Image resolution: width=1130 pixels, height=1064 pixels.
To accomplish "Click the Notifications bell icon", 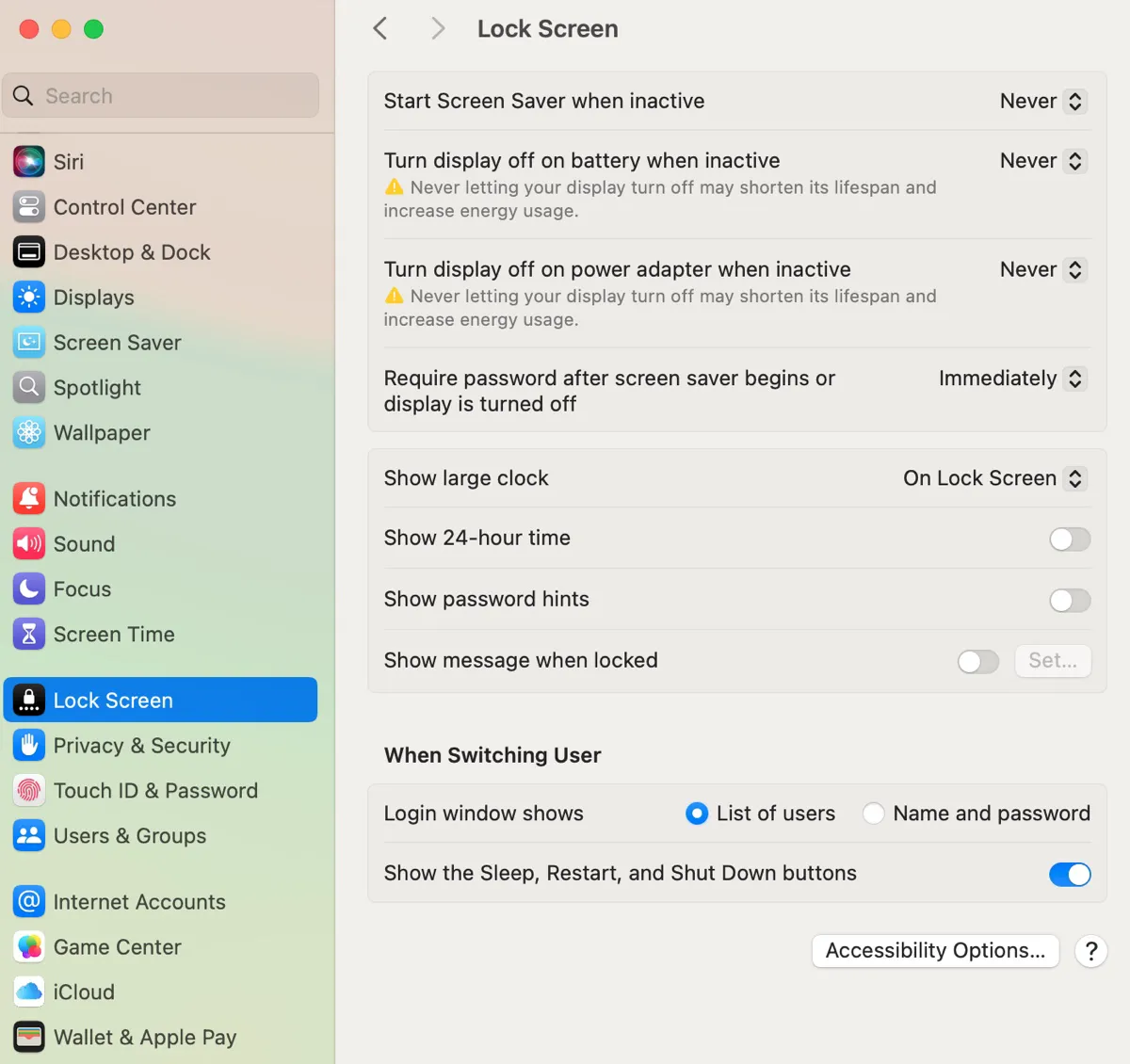I will (x=29, y=499).
